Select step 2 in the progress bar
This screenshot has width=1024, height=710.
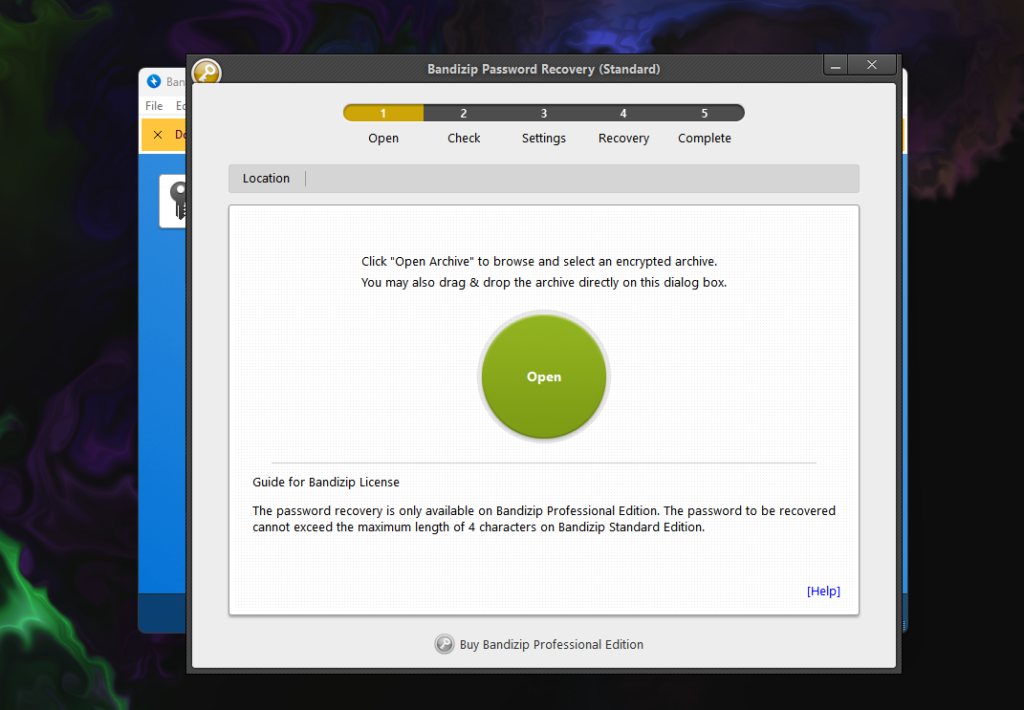[464, 113]
